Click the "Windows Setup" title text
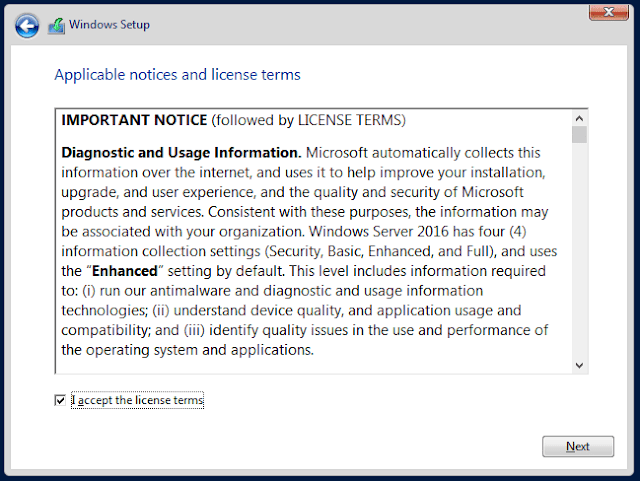This screenshot has height=481, width=640. click(109, 25)
